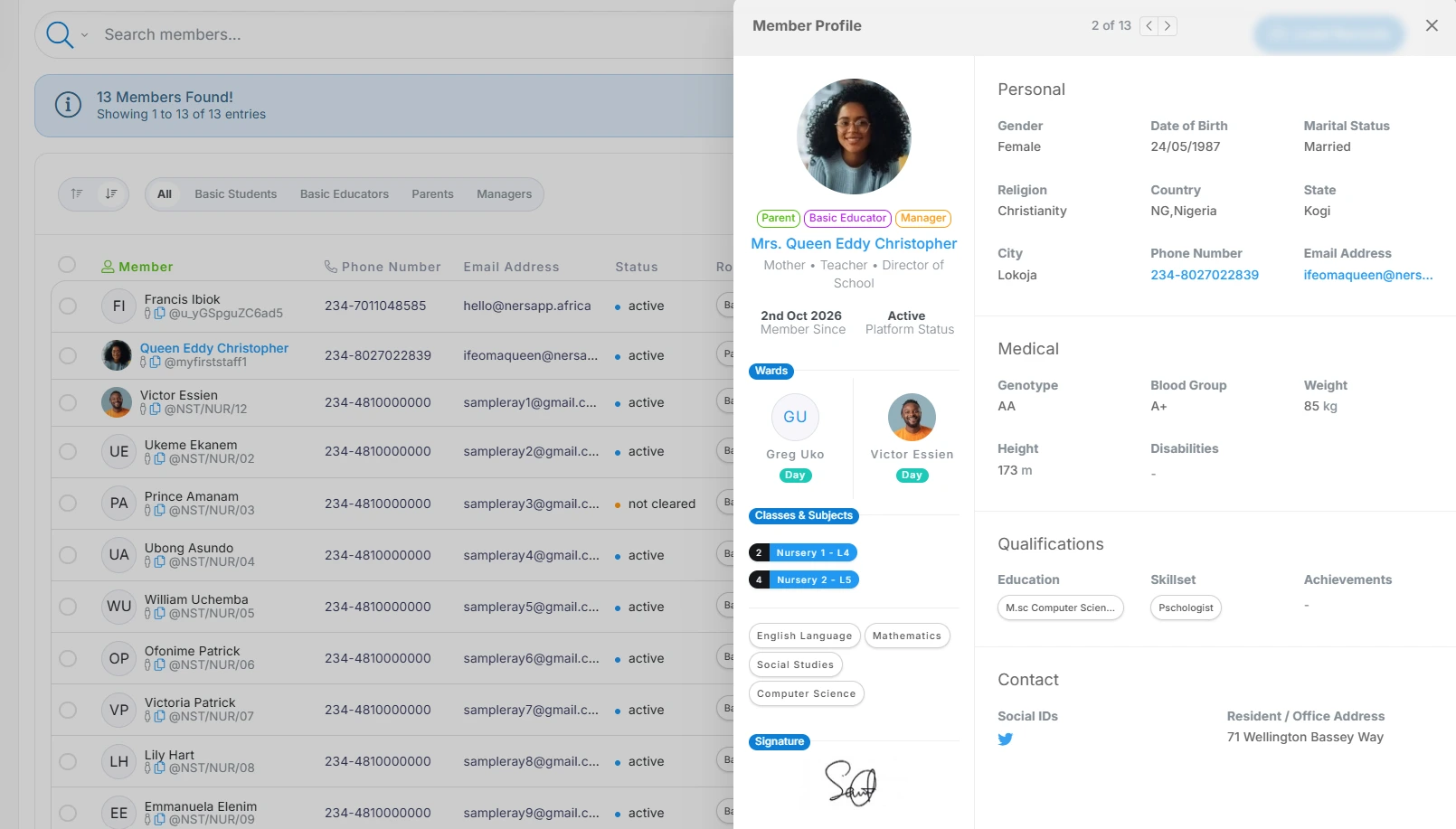Copy the @NST/NUR/12 ID
The width and height of the screenshot is (1456, 829).
pos(156,409)
